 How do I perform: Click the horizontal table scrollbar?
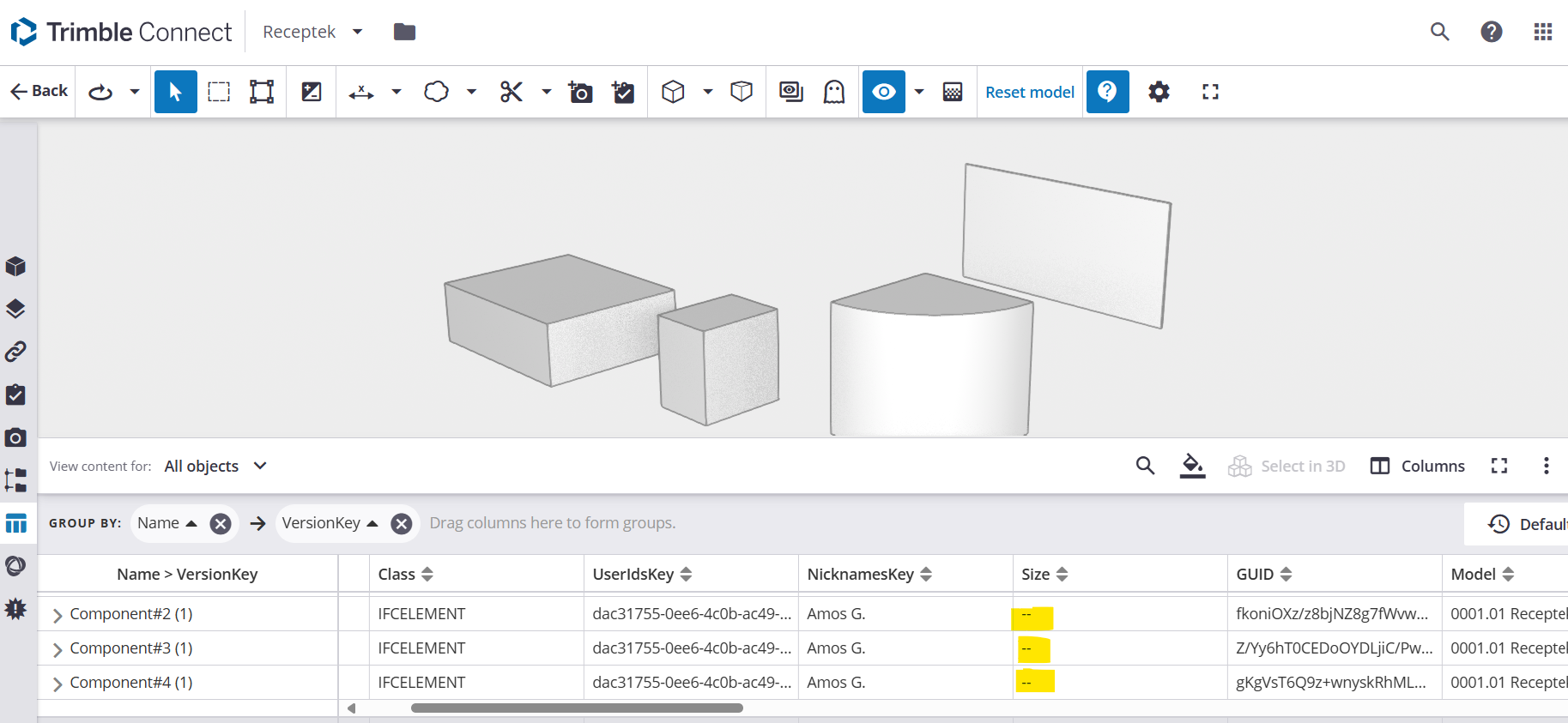tap(577, 708)
